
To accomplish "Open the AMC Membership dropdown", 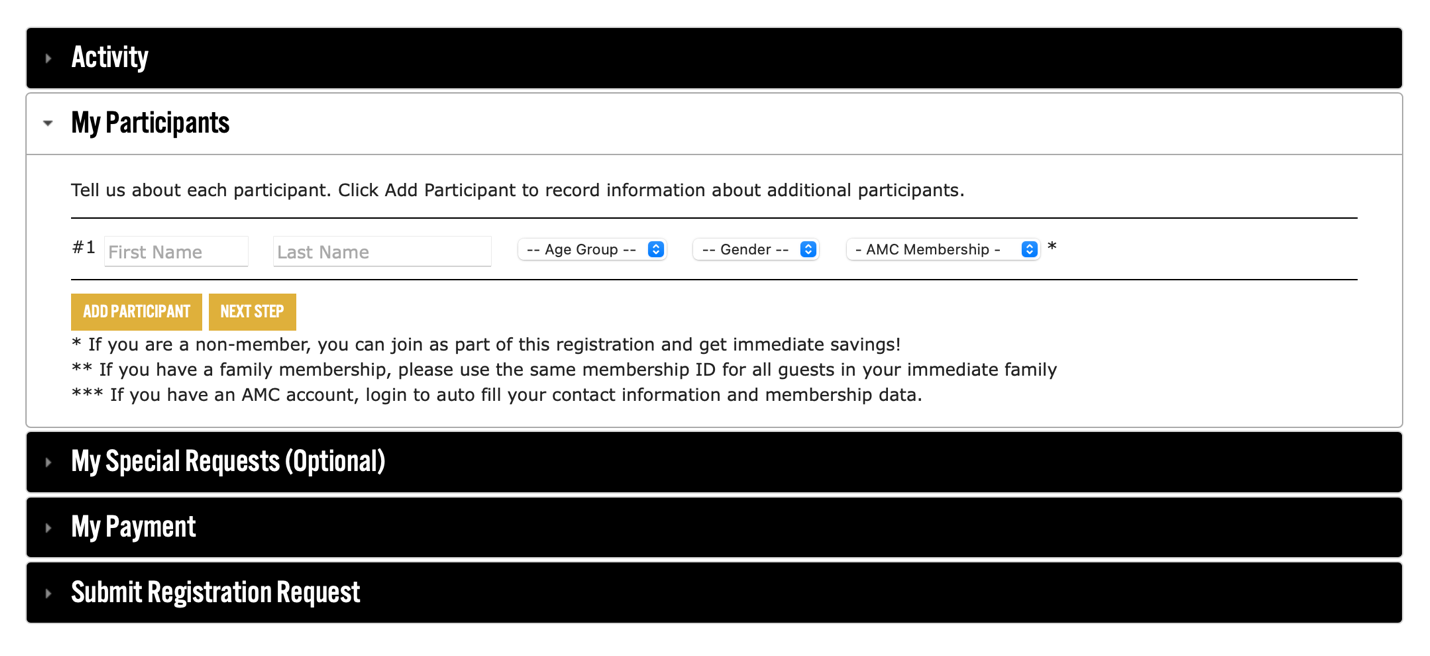I will click(x=942, y=250).
